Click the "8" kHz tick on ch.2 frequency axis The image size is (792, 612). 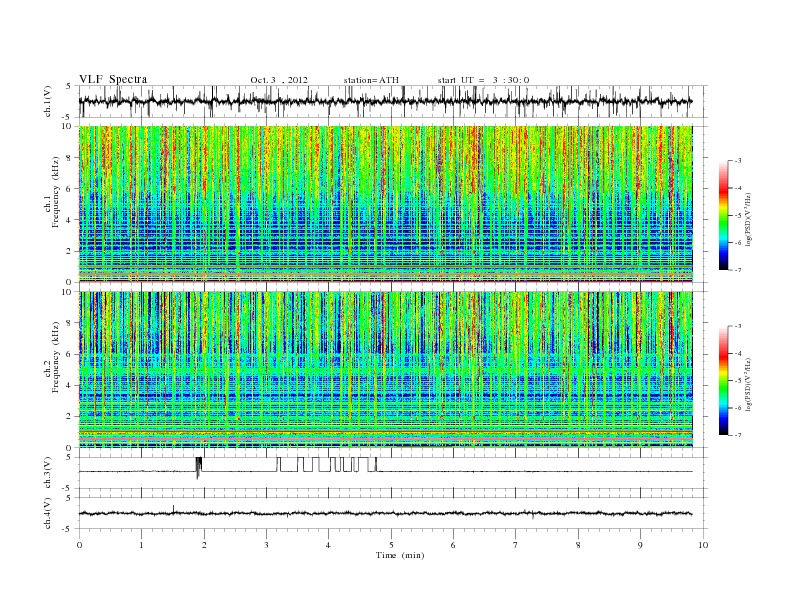70,323
